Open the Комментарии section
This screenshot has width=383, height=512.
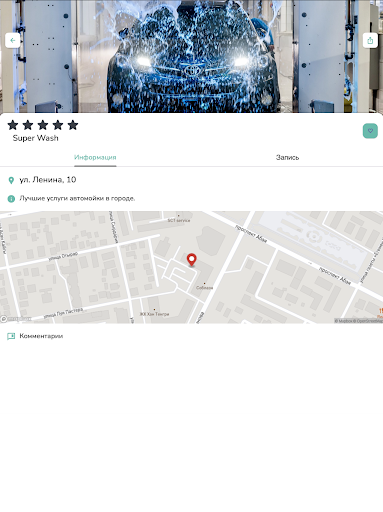41,336
